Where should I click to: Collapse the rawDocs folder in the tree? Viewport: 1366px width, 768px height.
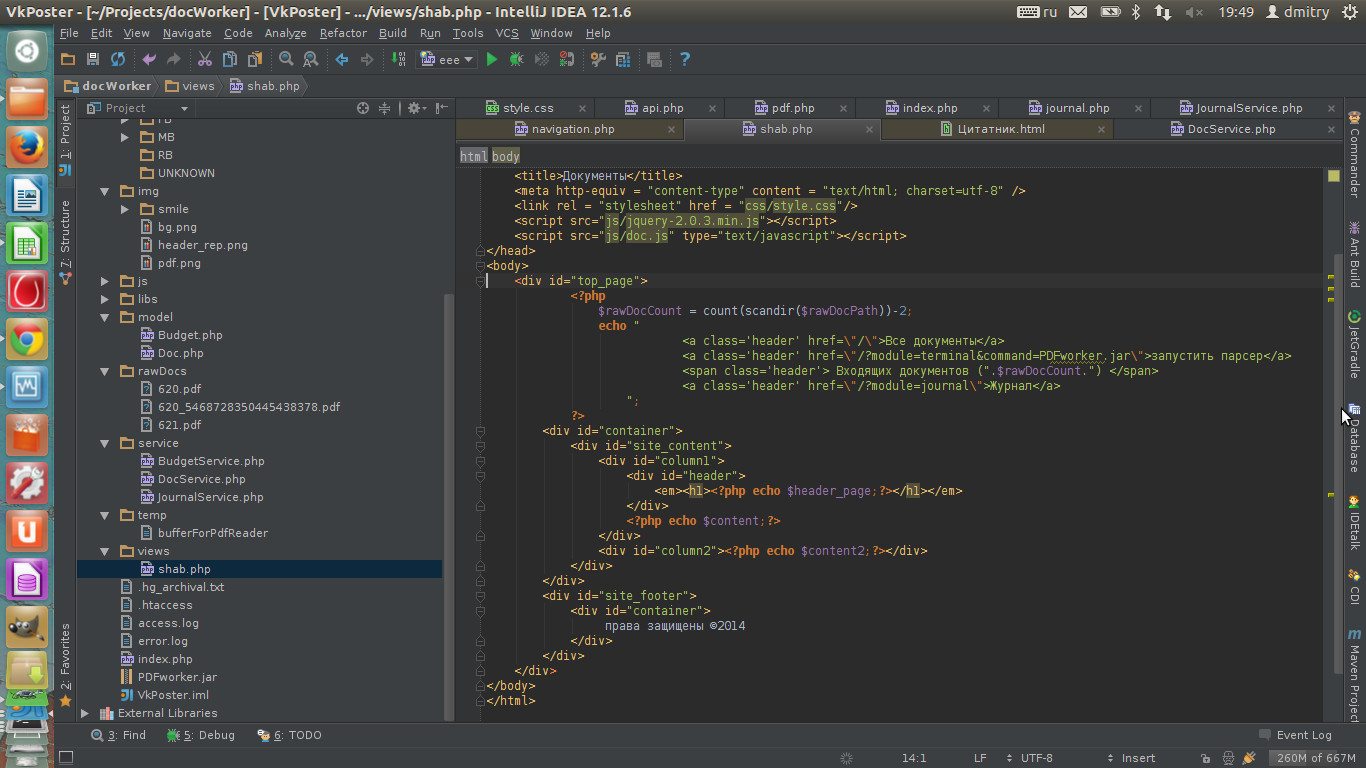[105, 371]
